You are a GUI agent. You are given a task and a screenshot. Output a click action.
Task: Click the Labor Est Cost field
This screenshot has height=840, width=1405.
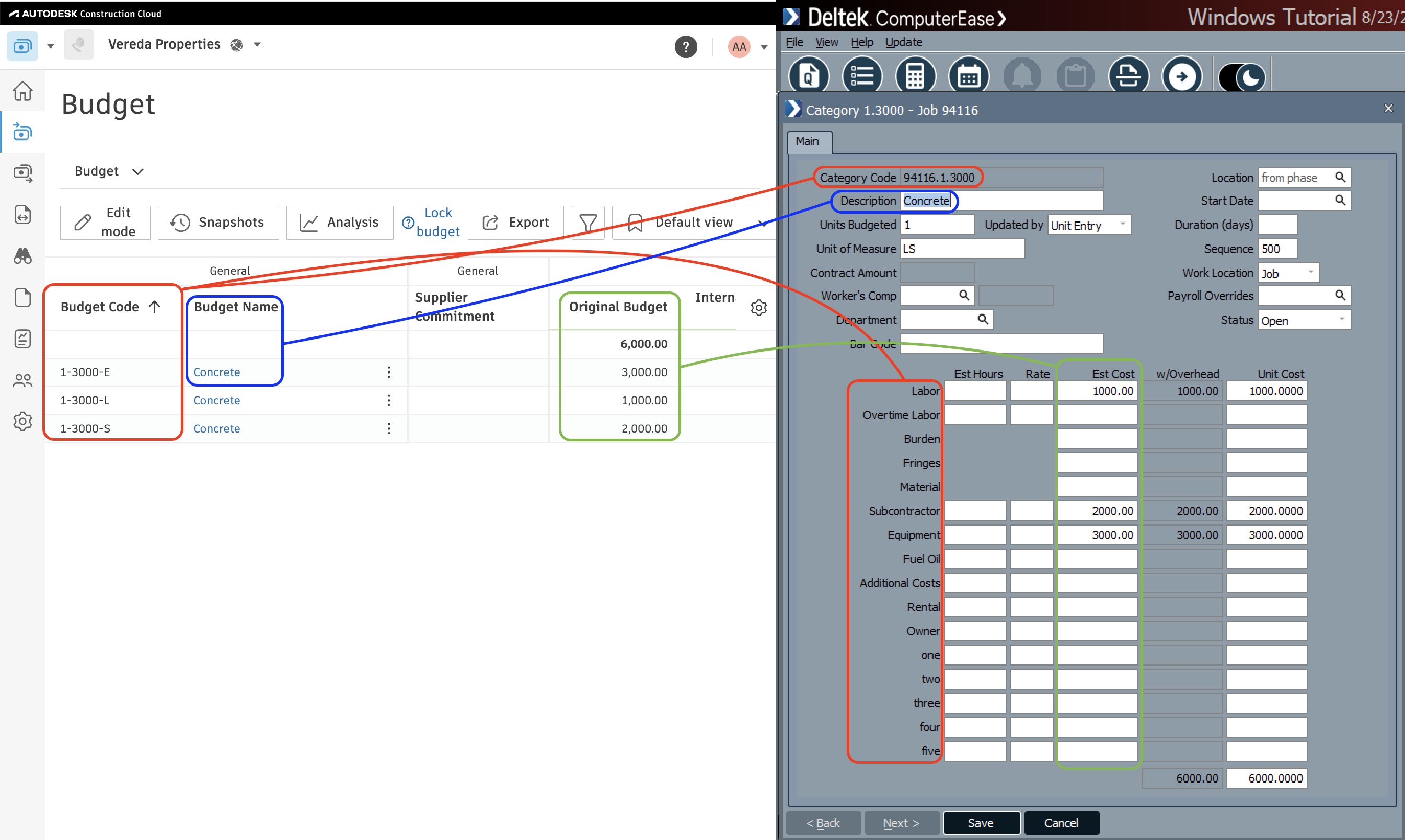[1098, 391]
